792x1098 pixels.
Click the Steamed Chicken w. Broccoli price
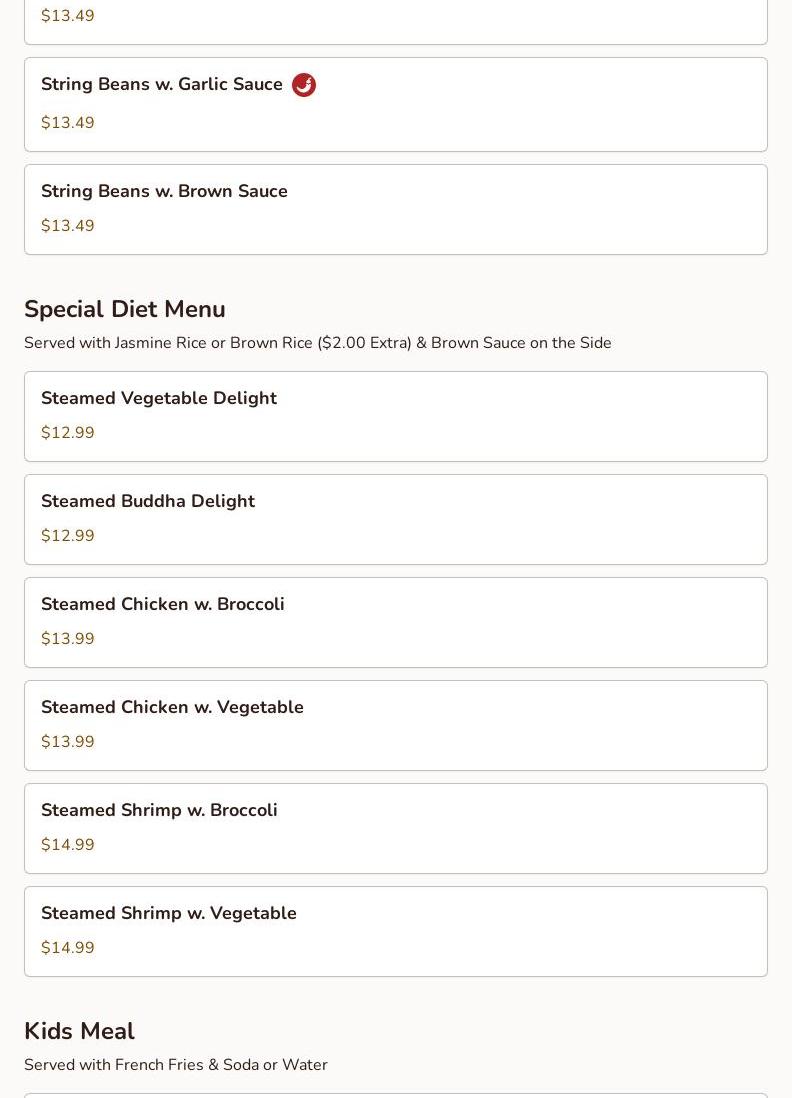point(68,639)
